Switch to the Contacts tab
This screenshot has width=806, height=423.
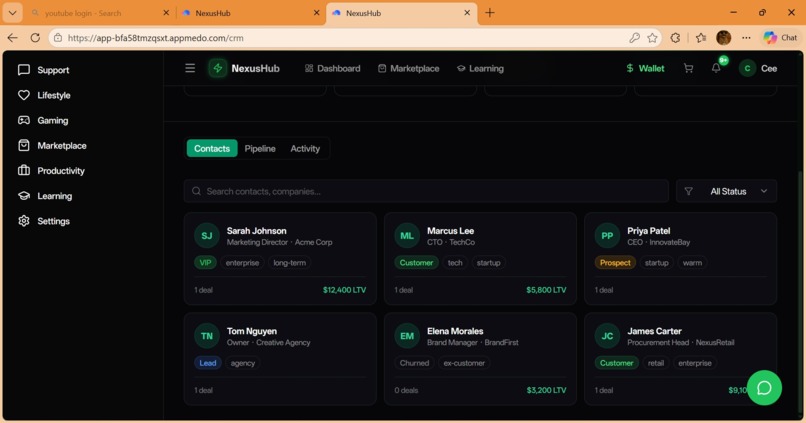[212, 149]
